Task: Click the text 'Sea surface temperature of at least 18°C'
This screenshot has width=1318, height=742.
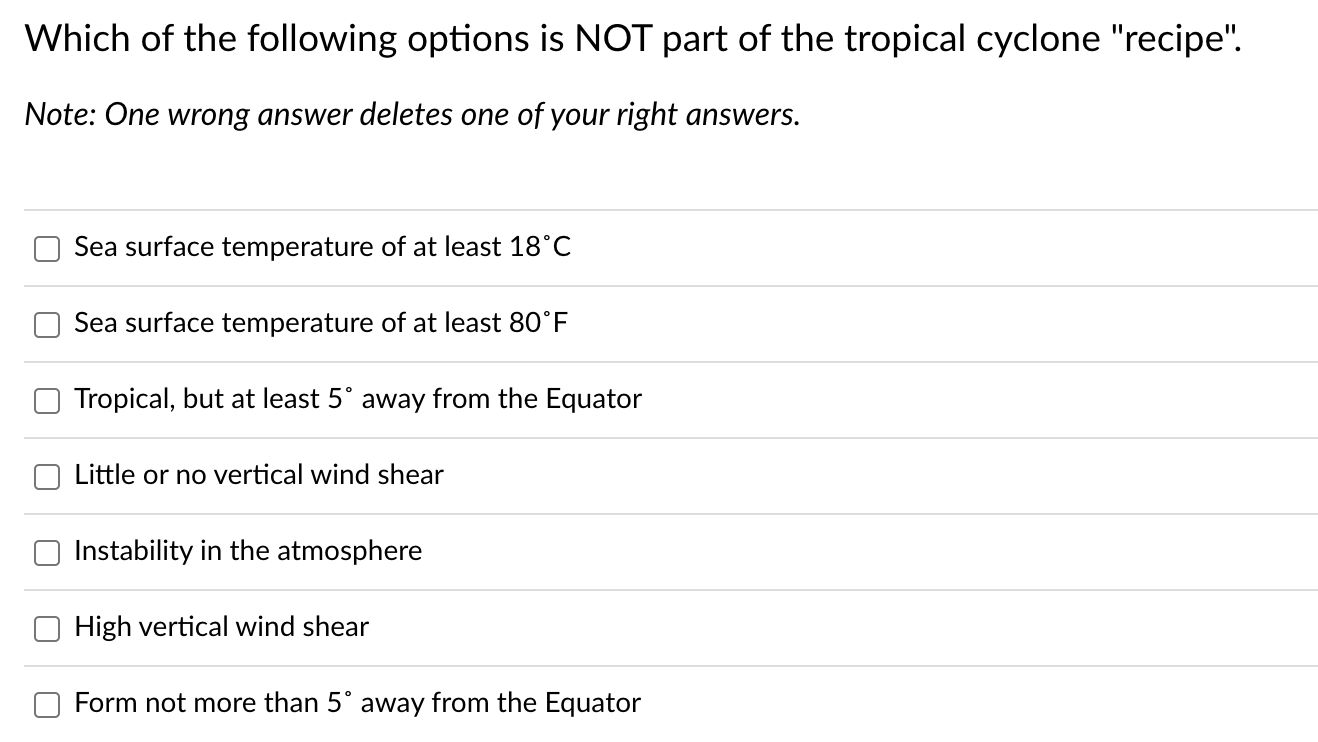Action: [x=322, y=247]
